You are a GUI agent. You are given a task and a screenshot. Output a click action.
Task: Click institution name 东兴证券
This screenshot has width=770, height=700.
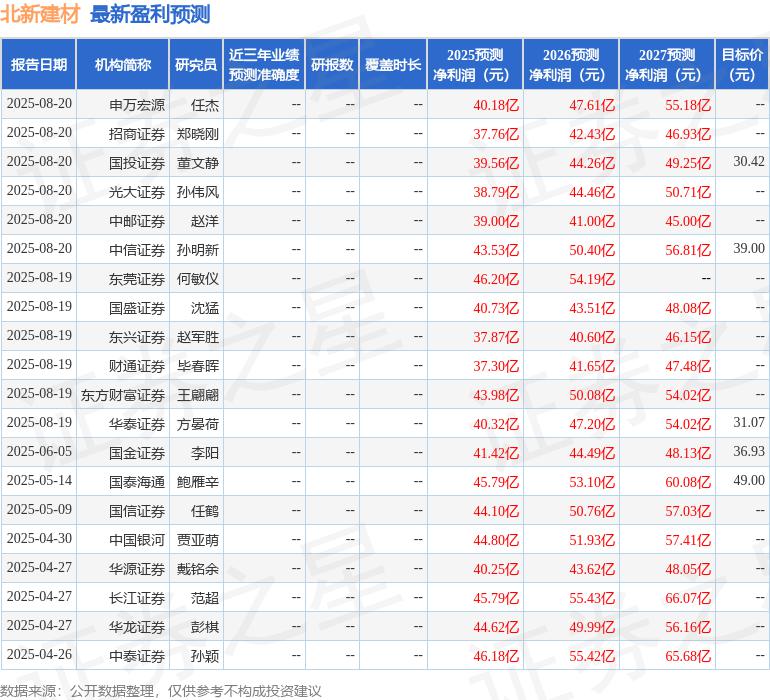pos(137,336)
